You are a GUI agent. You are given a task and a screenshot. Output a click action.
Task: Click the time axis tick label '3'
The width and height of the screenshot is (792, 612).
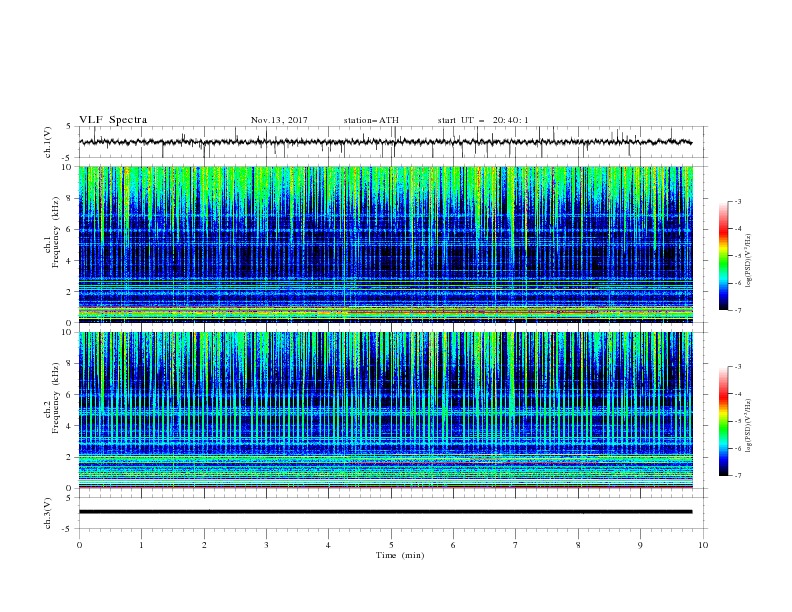coord(266,545)
